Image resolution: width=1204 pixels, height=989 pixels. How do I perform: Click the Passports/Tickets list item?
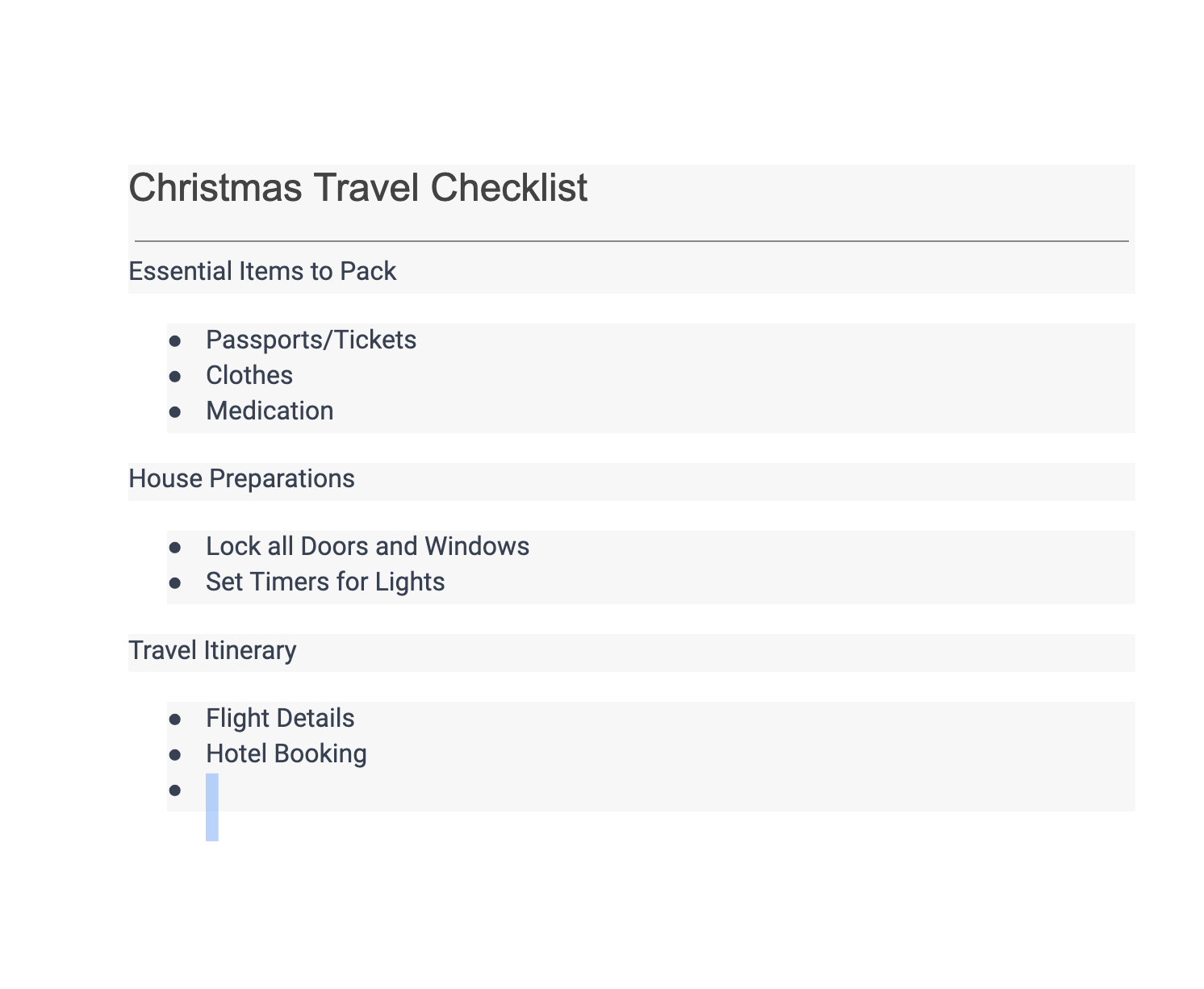point(311,340)
